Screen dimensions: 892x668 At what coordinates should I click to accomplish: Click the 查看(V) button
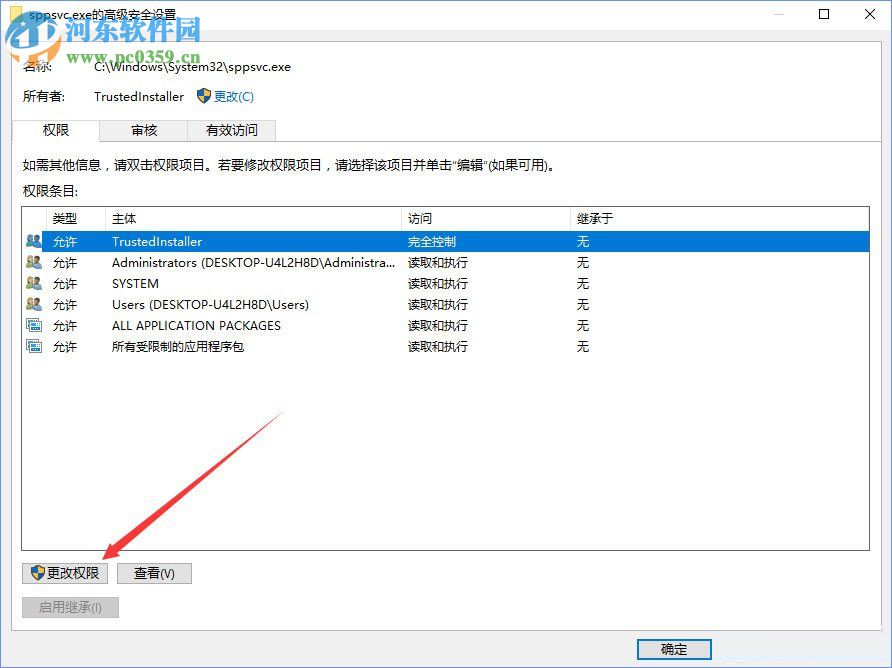154,573
